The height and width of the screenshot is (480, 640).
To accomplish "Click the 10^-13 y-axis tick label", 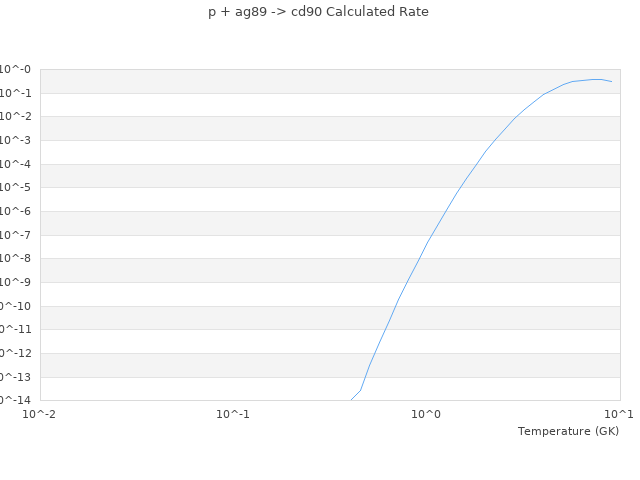I will 17,377.
